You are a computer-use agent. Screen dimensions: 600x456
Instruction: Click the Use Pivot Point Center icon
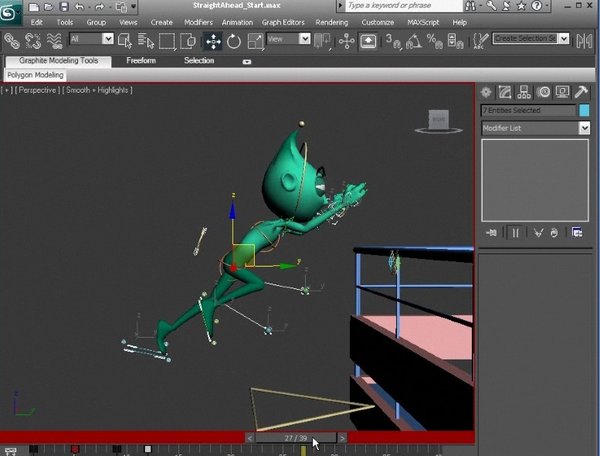322,41
